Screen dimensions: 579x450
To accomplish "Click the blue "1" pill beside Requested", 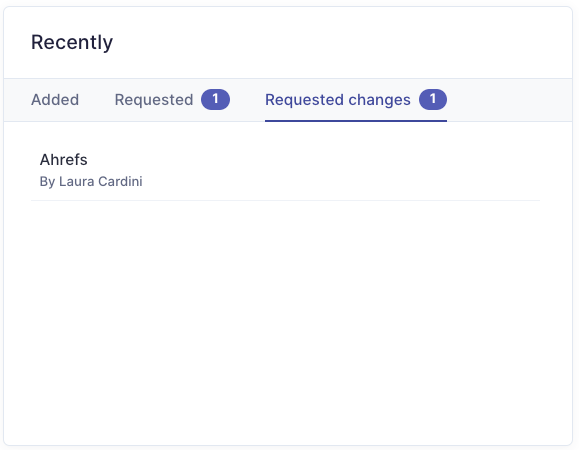I will point(215,99).
